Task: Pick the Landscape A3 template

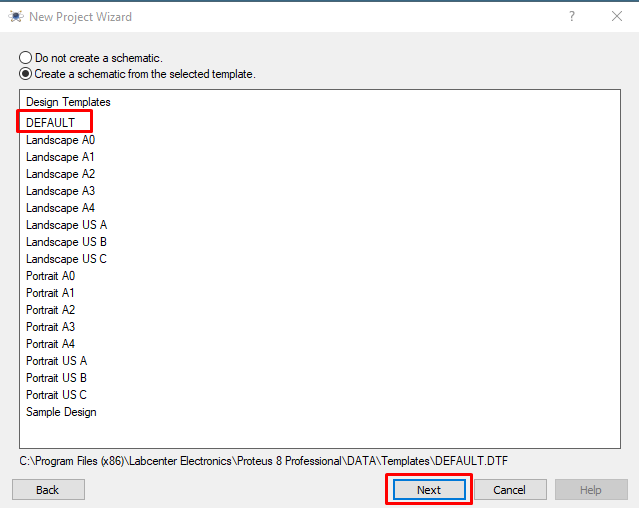Action: [60, 191]
